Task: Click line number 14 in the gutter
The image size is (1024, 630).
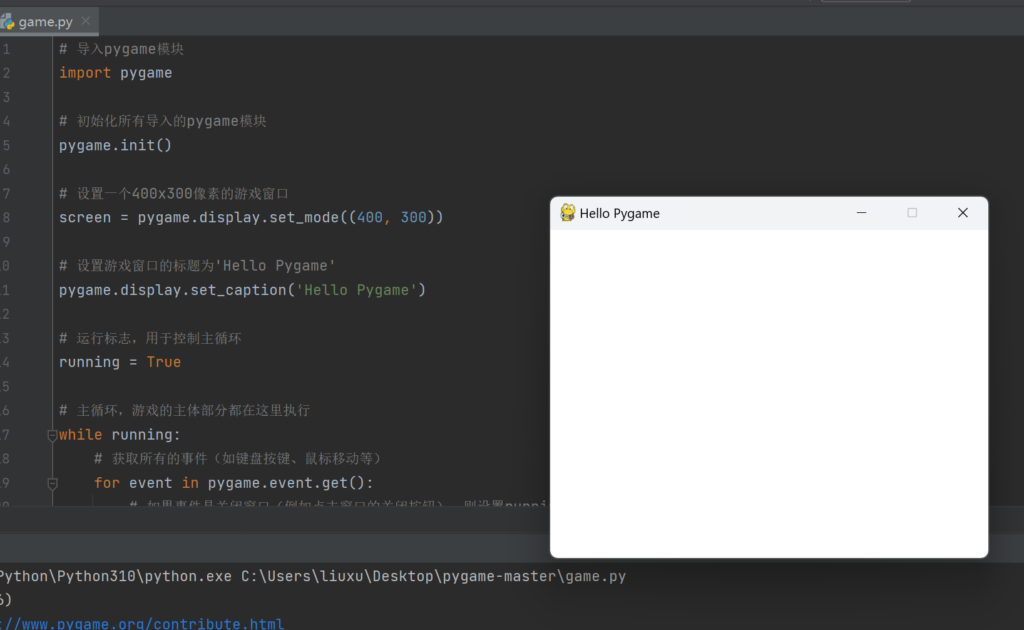Action: pos(6,362)
